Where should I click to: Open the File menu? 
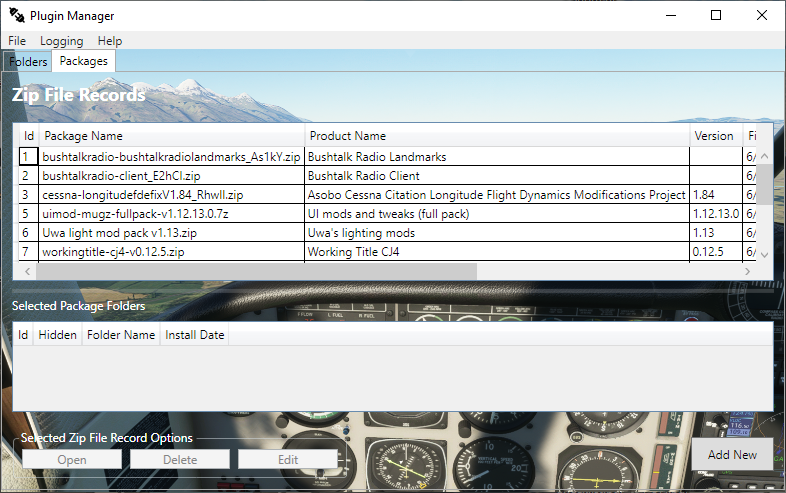pos(17,41)
